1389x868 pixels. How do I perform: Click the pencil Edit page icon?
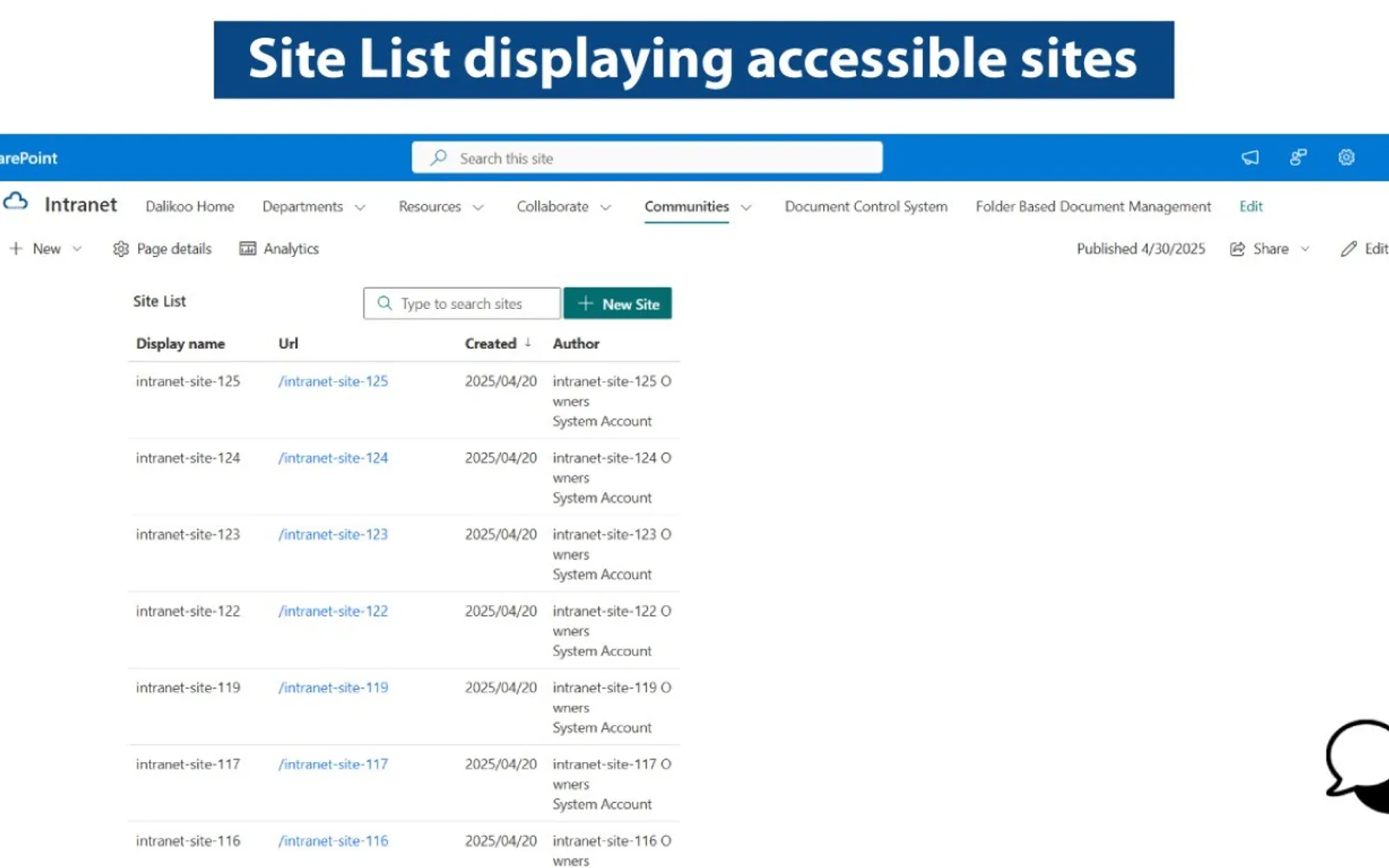[x=1348, y=249]
